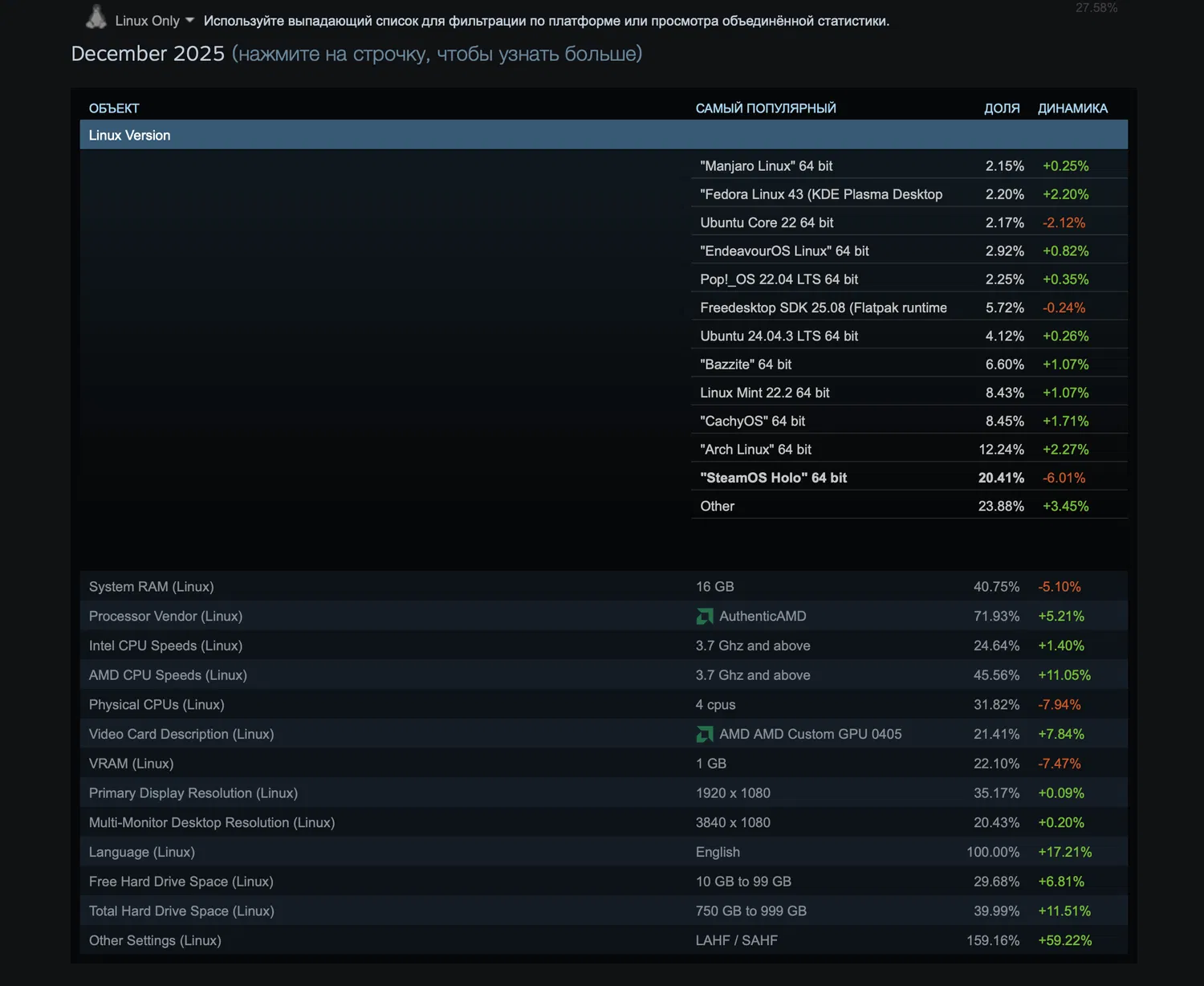The width and height of the screenshot is (1204, 986).
Task: Expand the Multi-Monitor Desktop Resolution (Linux) row
Action: click(604, 823)
